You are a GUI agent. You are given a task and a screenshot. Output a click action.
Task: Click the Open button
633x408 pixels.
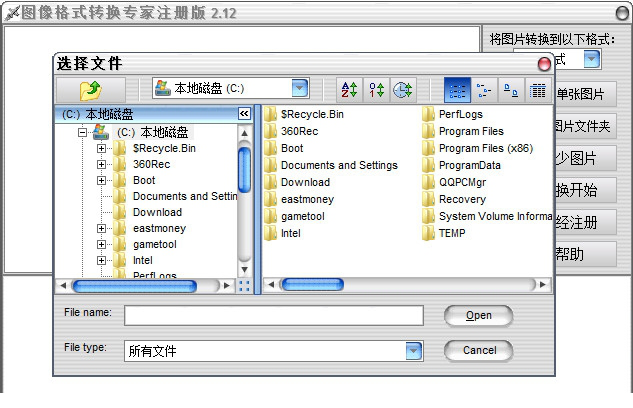coord(479,315)
